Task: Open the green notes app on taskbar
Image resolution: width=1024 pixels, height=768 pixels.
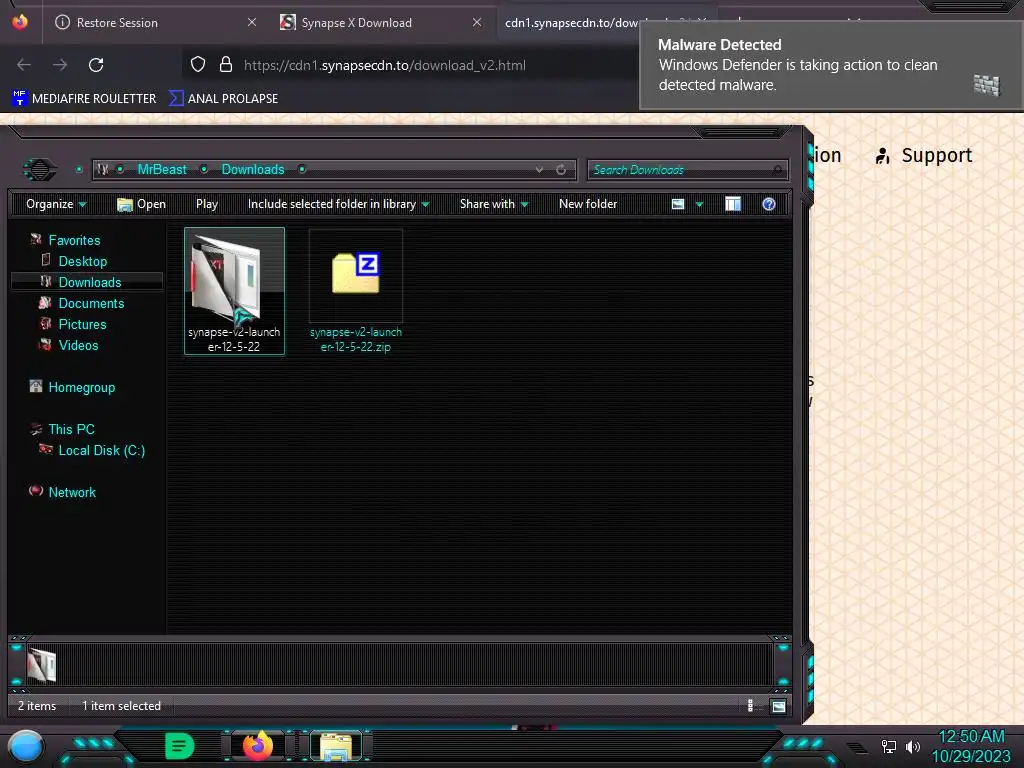Action: pos(180,746)
